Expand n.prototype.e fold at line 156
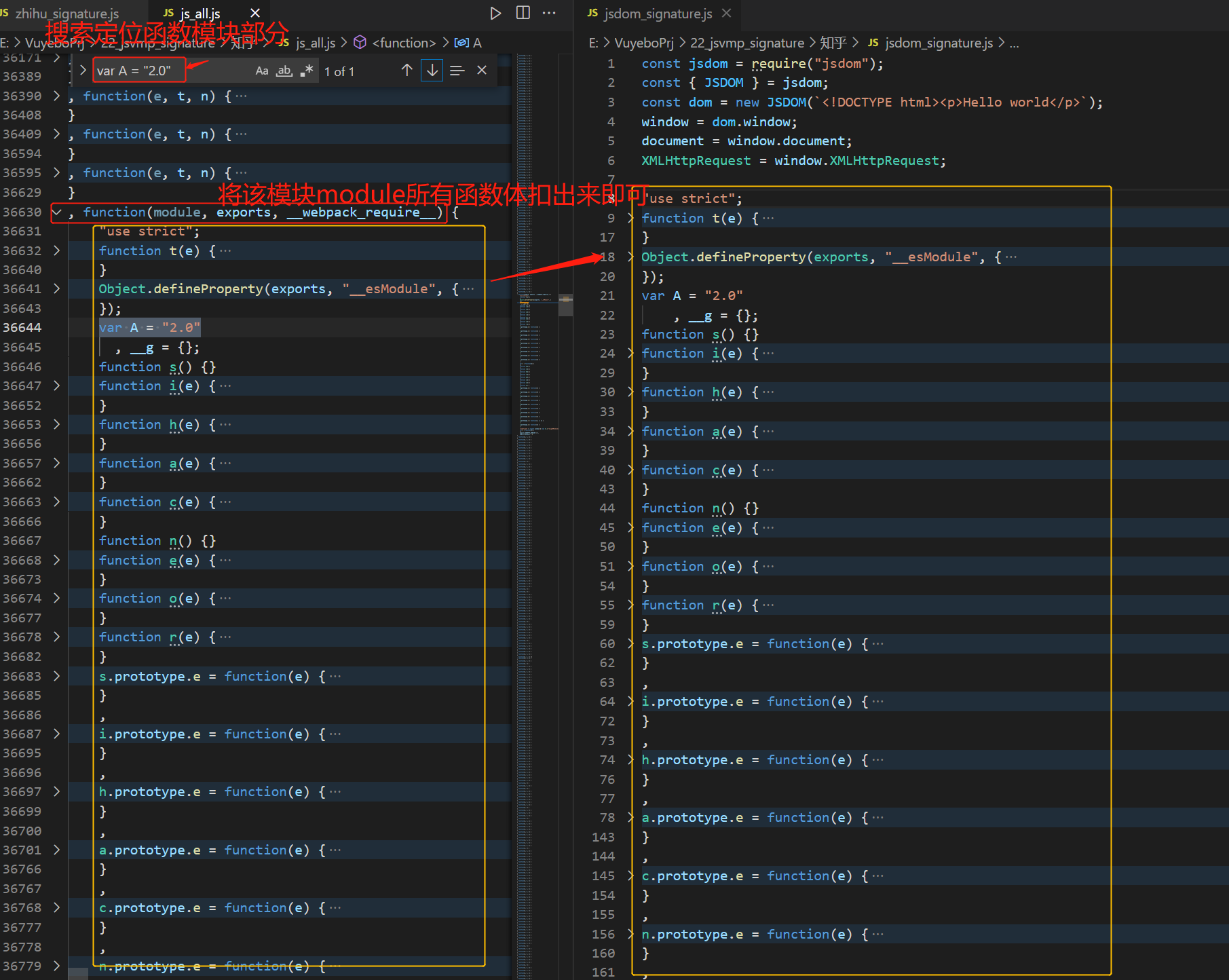1229x980 pixels. (630, 934)
